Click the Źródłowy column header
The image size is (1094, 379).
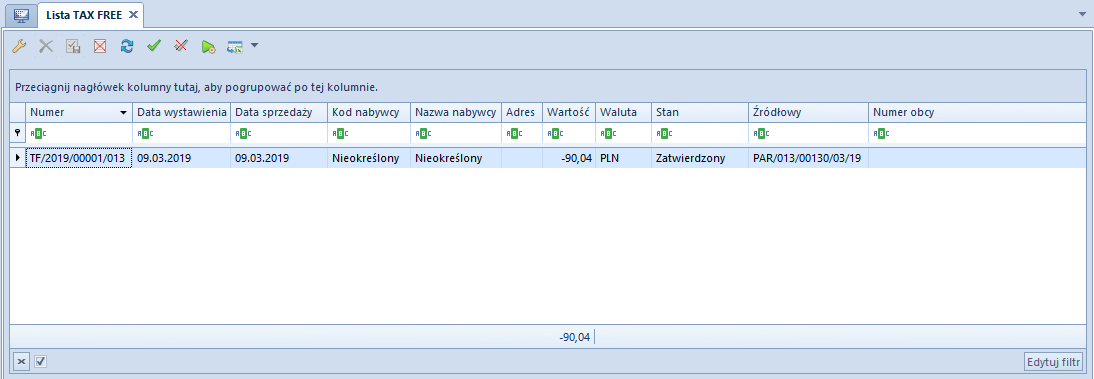[x=809, y=112]
